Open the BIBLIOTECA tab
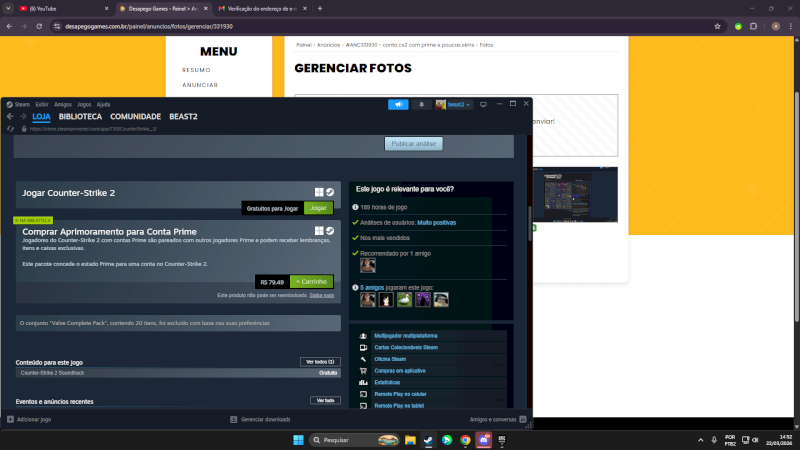The width and height of the screenshot is (800, 450). pos(80,117)
